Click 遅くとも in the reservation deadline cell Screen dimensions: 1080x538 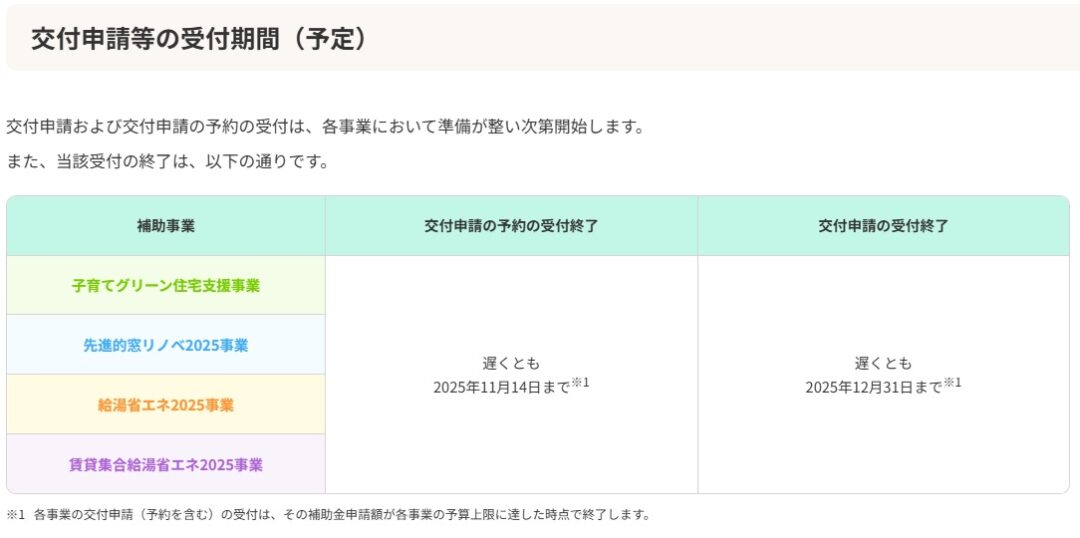[511, 363]
